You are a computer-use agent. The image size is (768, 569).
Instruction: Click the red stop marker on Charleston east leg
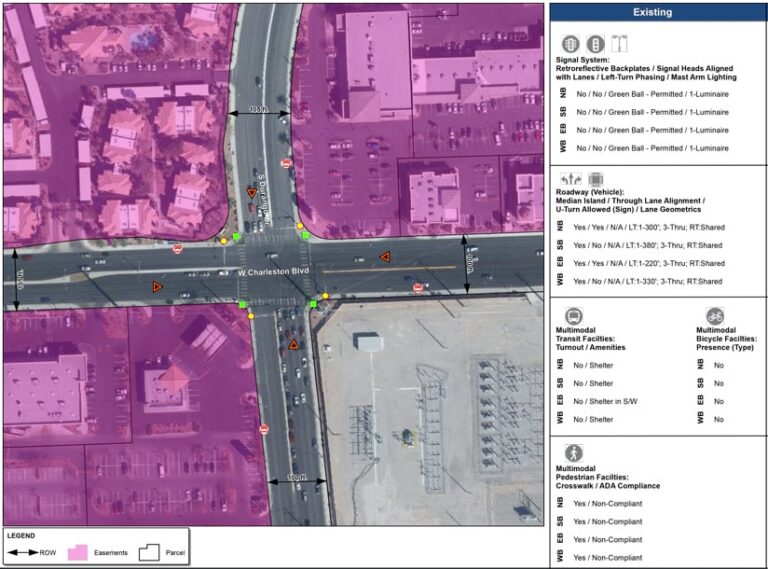coord(418,288)
